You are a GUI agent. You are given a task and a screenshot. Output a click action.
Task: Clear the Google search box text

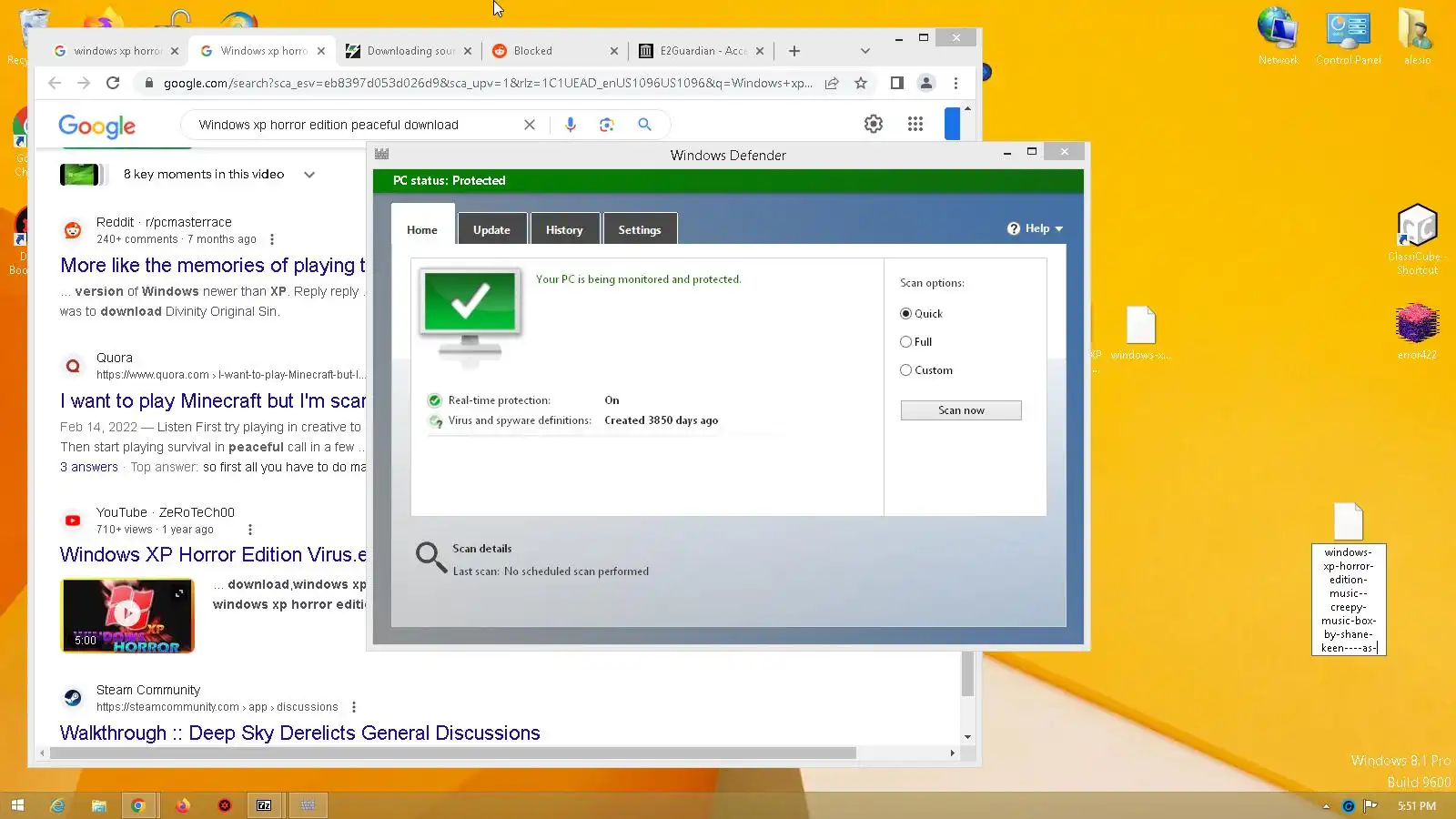point(530,125)
